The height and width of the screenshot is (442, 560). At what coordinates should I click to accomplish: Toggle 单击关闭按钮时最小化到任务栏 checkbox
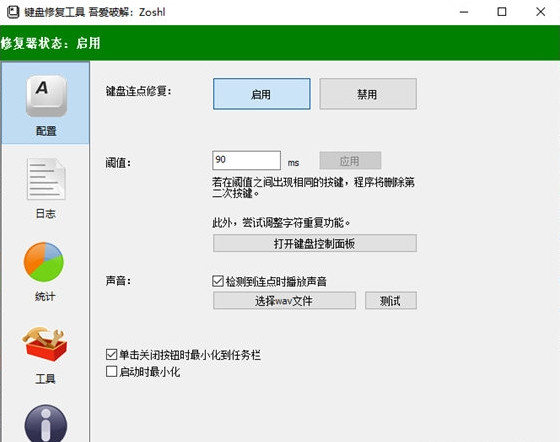[x=111, y=355]
